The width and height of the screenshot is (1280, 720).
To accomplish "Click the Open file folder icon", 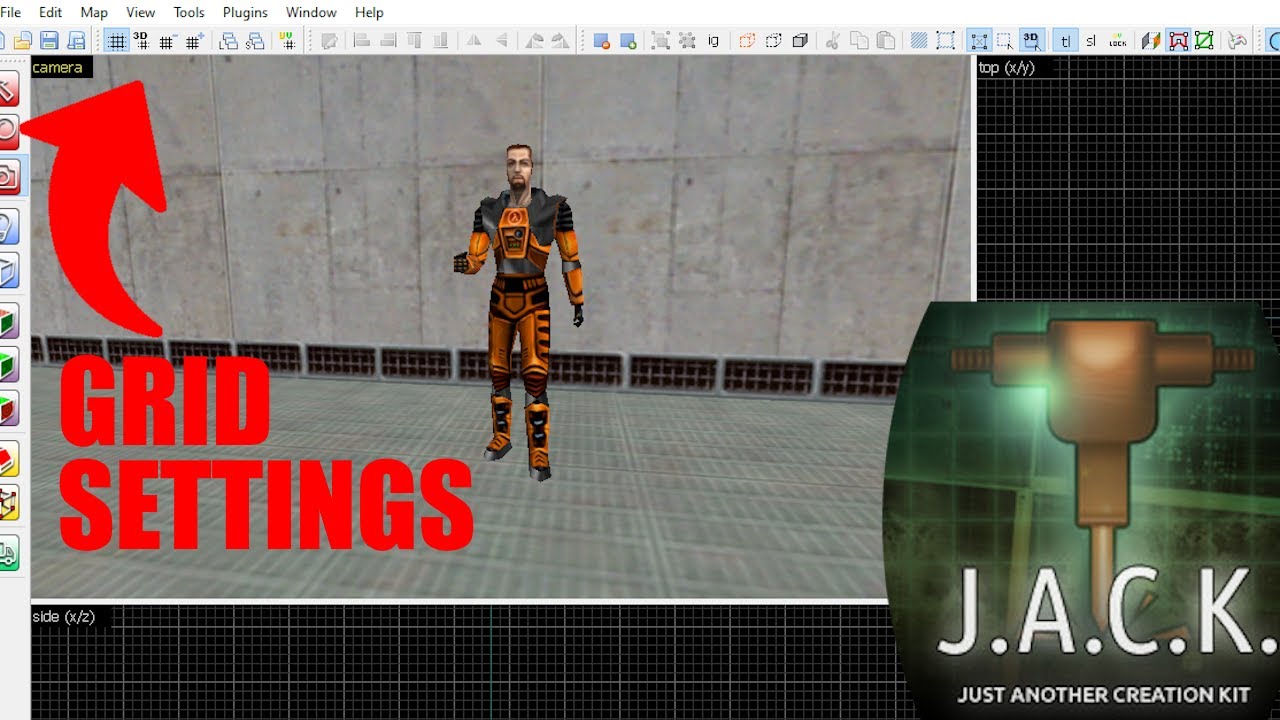I will point(22,41).
